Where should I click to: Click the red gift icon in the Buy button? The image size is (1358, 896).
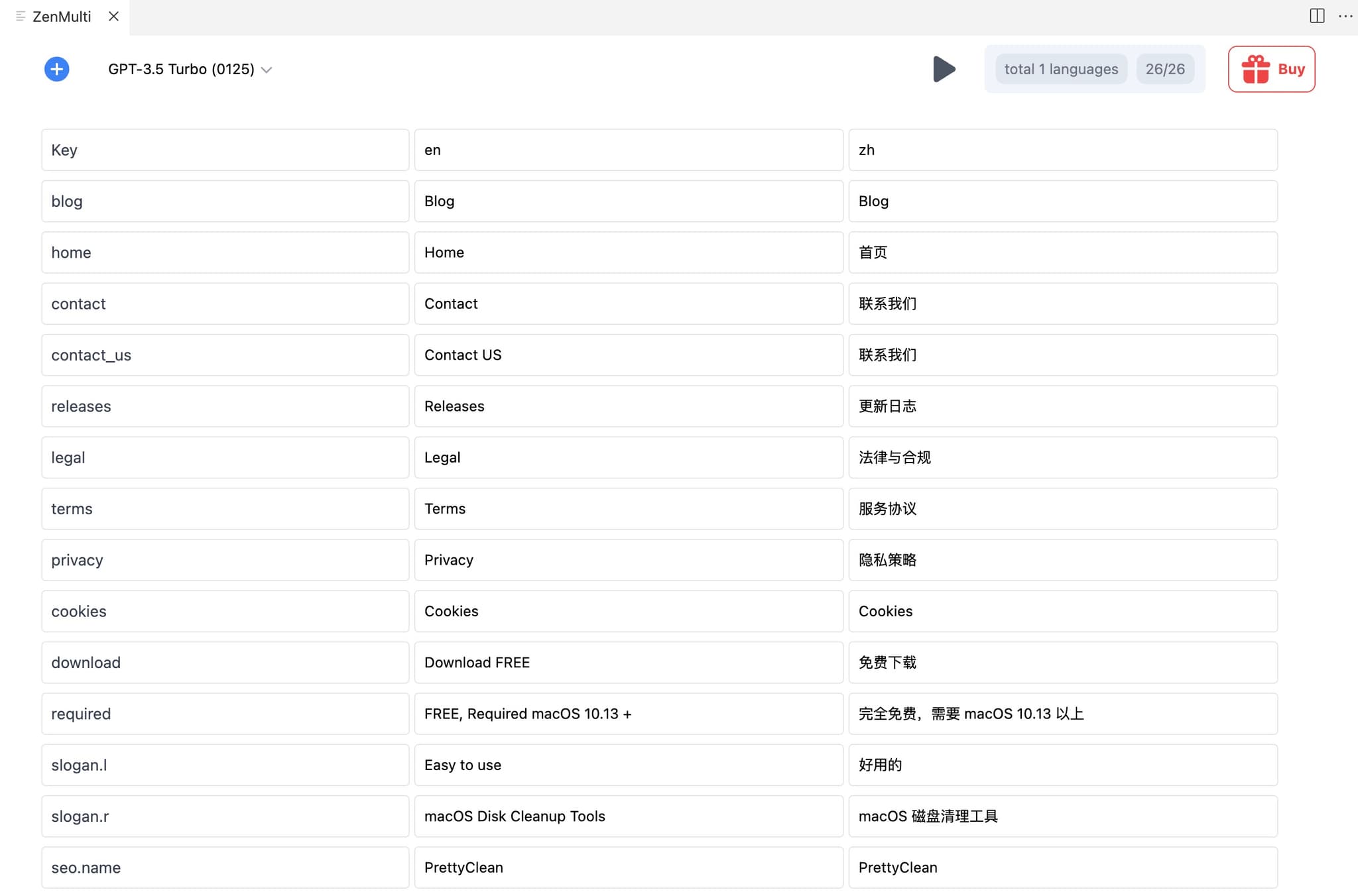pos(1255,69)
